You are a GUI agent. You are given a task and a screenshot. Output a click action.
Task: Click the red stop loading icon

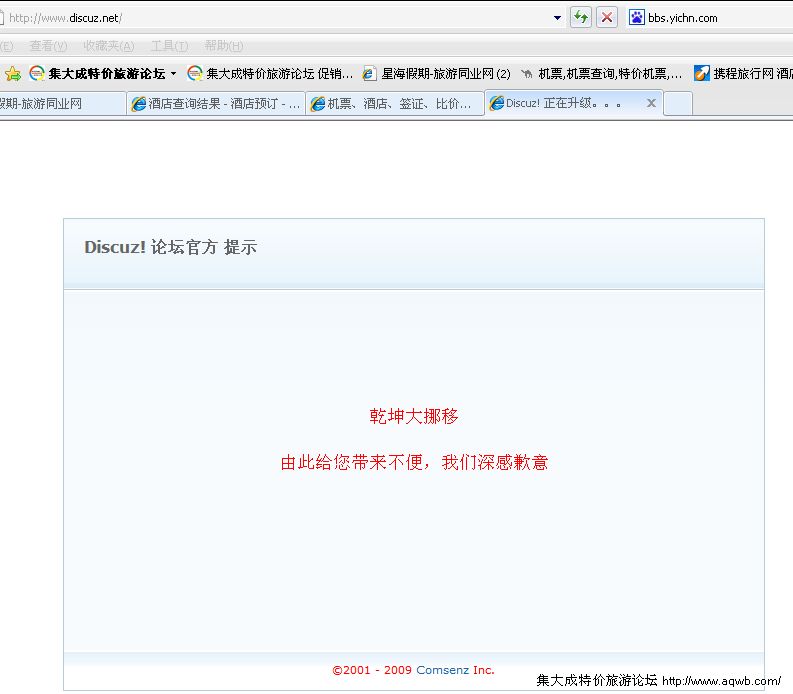point(607,17)
